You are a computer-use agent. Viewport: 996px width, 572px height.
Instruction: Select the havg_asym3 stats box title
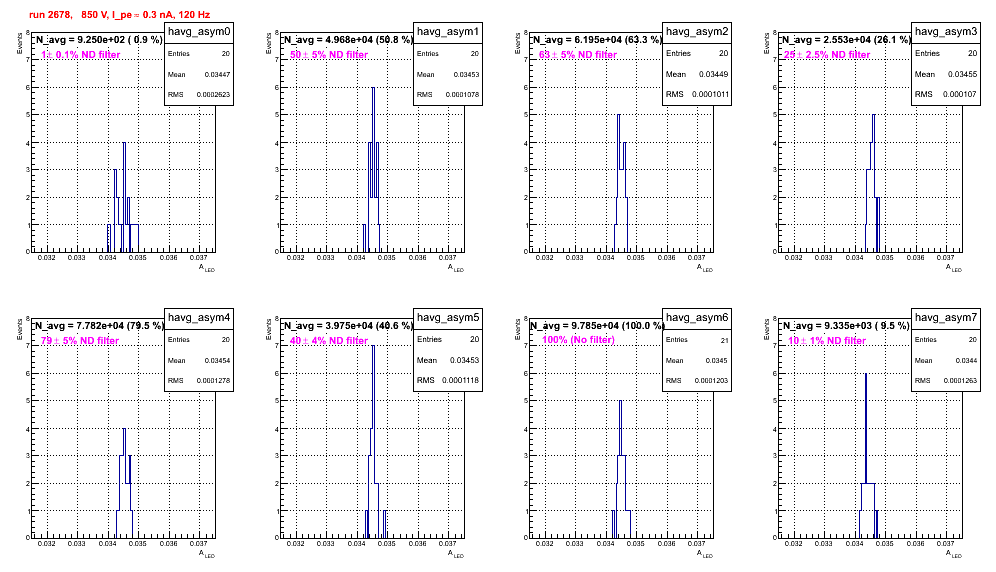(946, 31)
